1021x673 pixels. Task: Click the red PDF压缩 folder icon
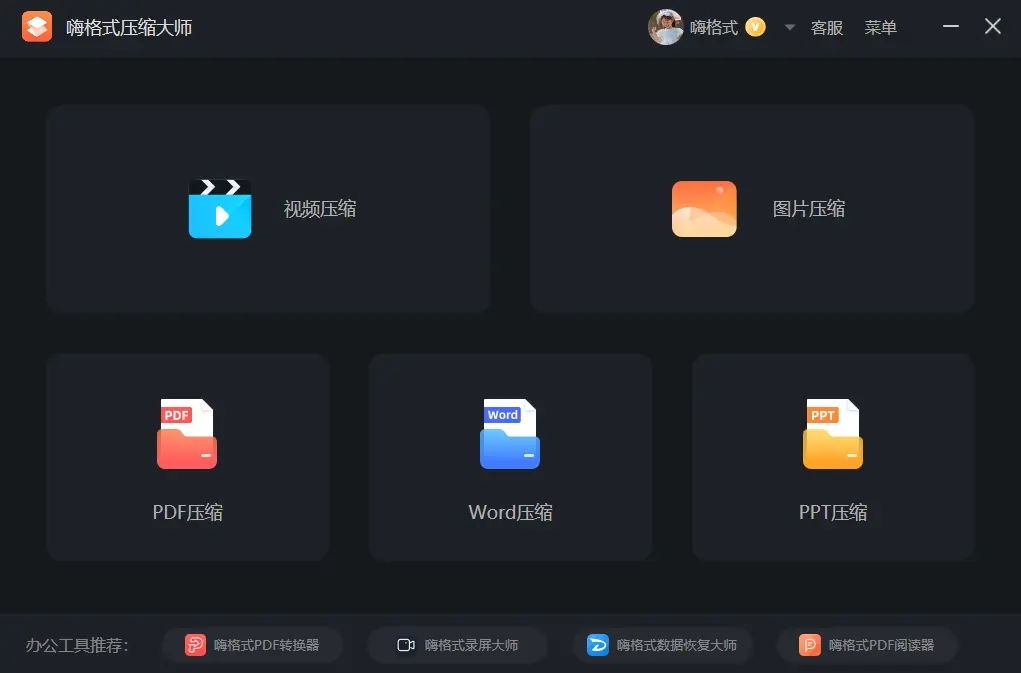(x=186, y=432)
